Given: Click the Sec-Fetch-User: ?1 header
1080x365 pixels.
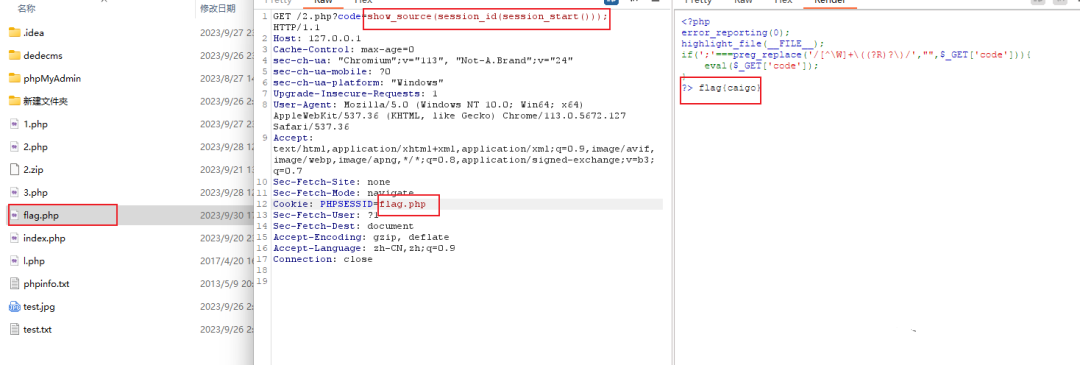Looking at the screenshot, I should click(x=326, y=215).
